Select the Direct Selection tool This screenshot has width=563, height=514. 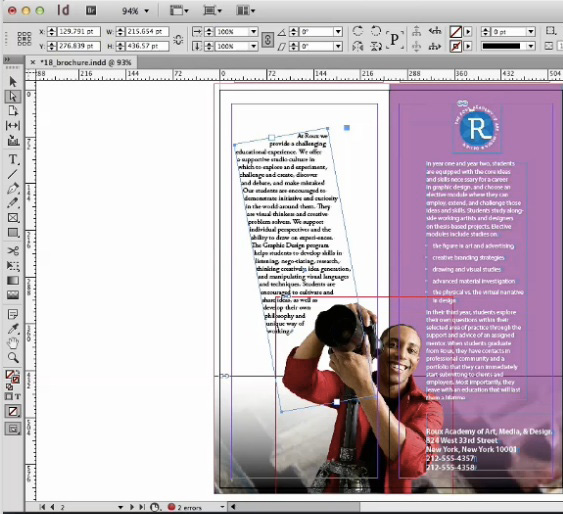(x=13, y=97)
